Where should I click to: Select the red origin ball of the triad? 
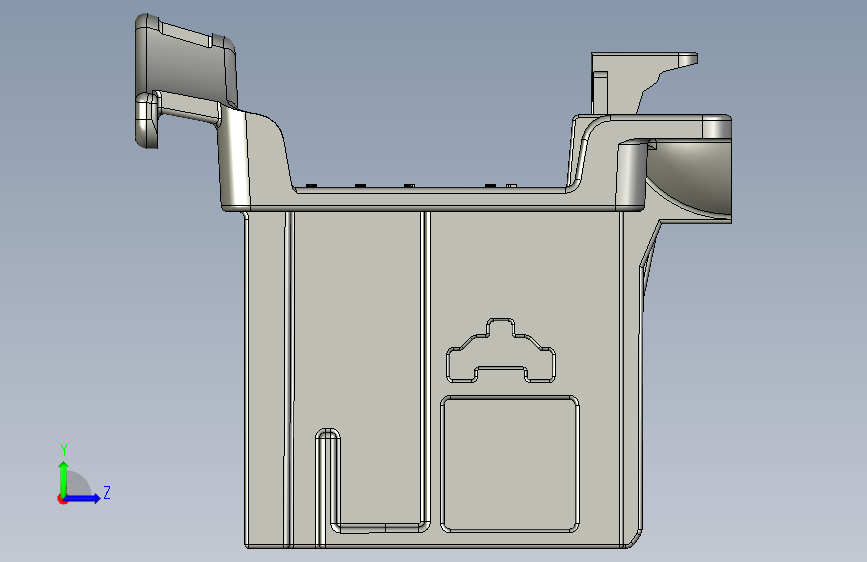(62, 499)
